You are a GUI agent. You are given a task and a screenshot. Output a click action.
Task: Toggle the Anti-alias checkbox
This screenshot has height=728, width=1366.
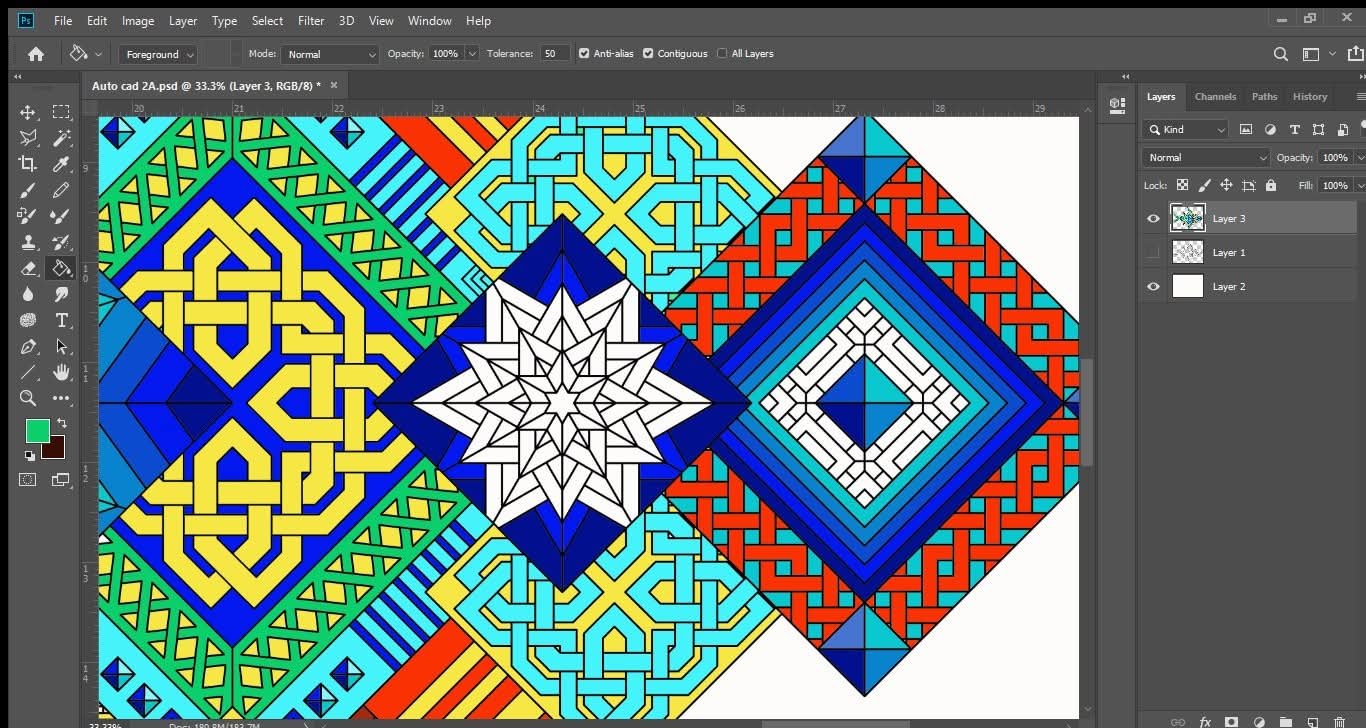(584, 54)
